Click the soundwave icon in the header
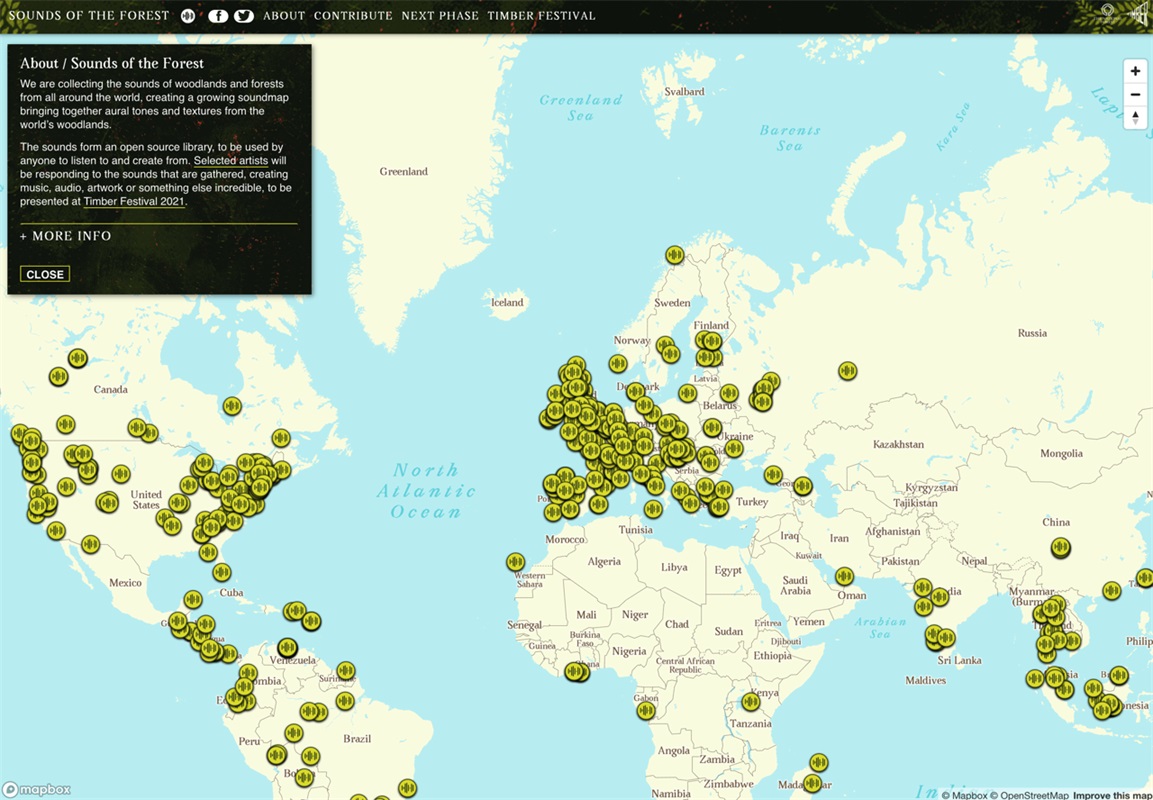This screenshot has height=800, width=1153. (189, 16)
